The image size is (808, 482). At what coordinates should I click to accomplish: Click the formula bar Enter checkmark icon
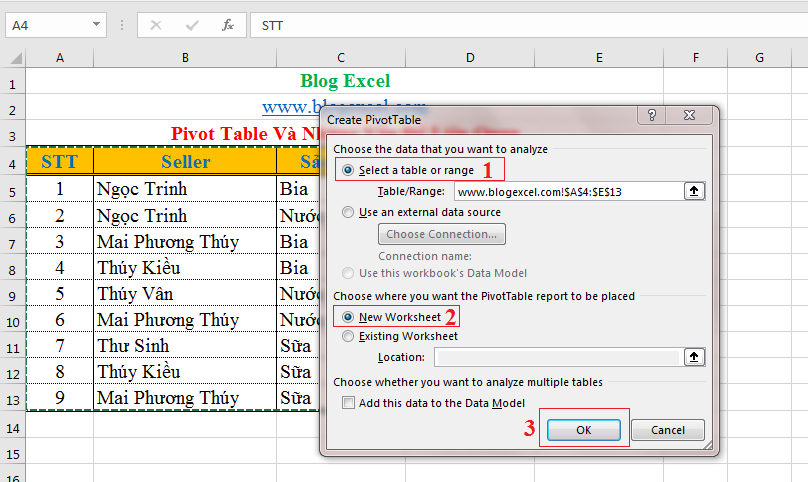pyautogui.click(x=192, y=25)
